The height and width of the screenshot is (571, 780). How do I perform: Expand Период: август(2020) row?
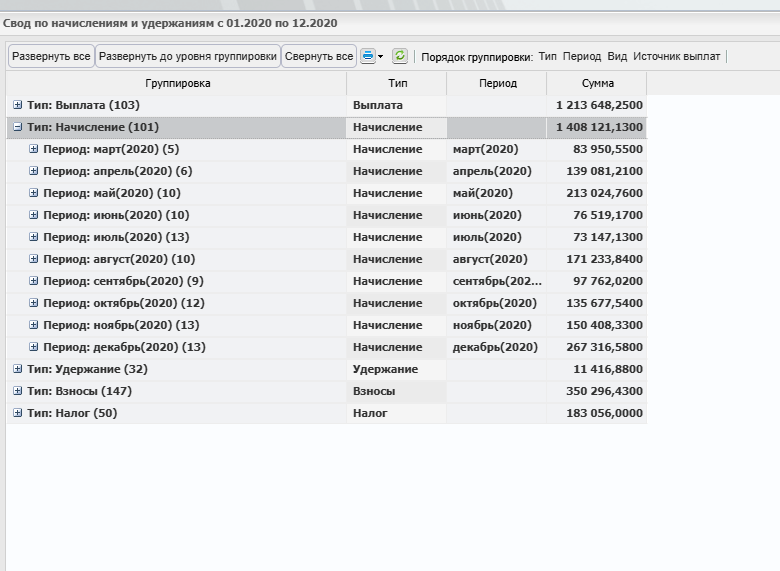(x=33, y=259)
